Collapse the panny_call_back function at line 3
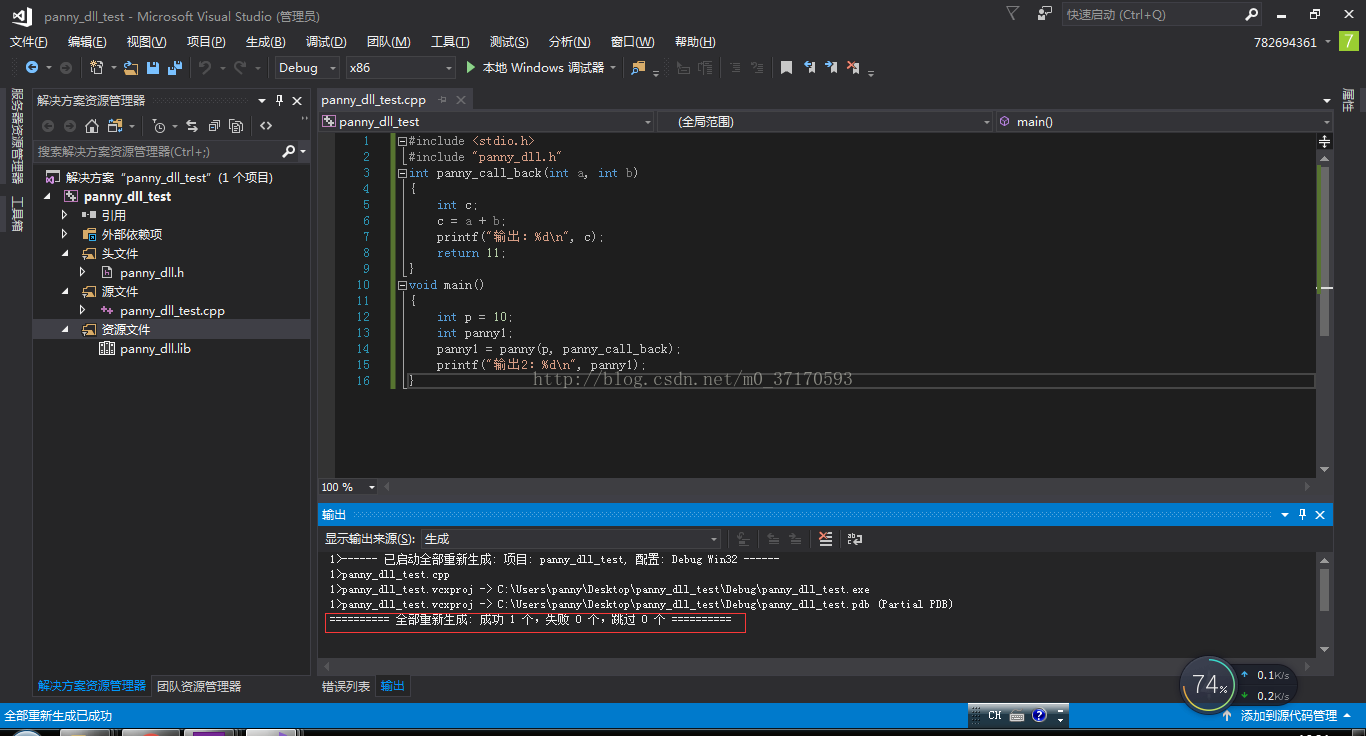 point(402,173)
